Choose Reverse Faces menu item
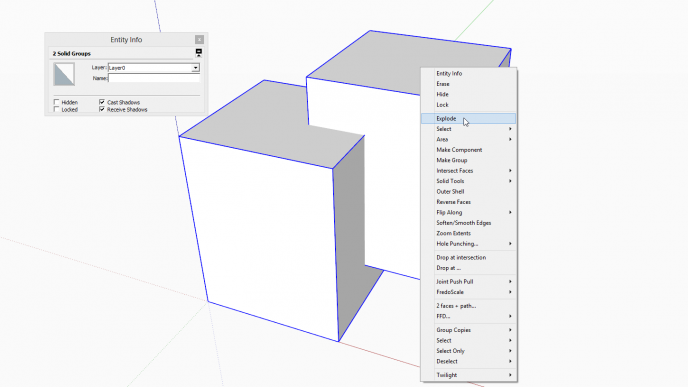Image resolution: width=688 pixels, height=387 pixels. [x=469, y=202]
